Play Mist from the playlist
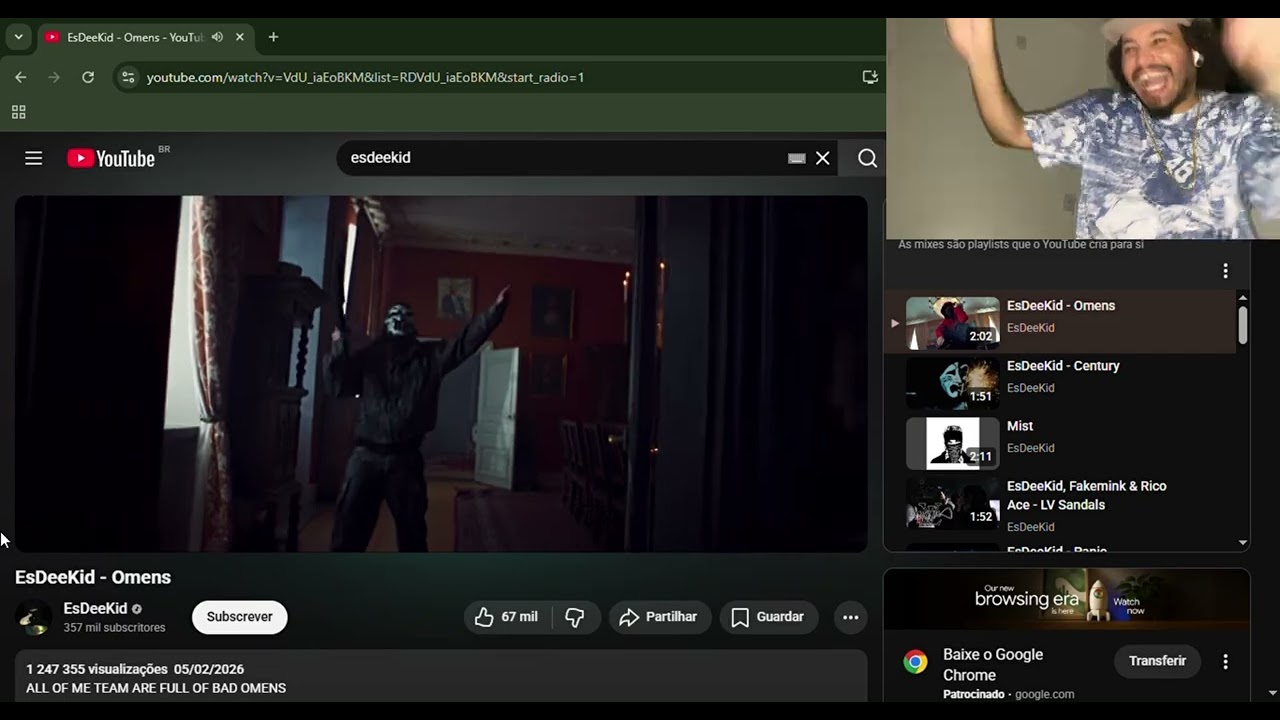Image resolution: width=1280 pixels, height=720 pixels. [1020, 426]
